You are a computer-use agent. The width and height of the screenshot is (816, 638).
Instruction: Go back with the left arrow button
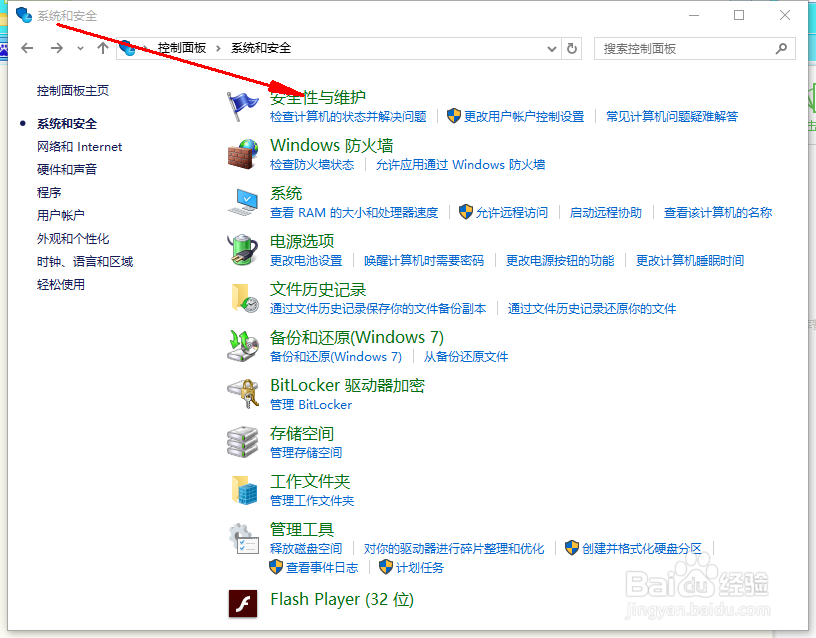coord(27,48)
